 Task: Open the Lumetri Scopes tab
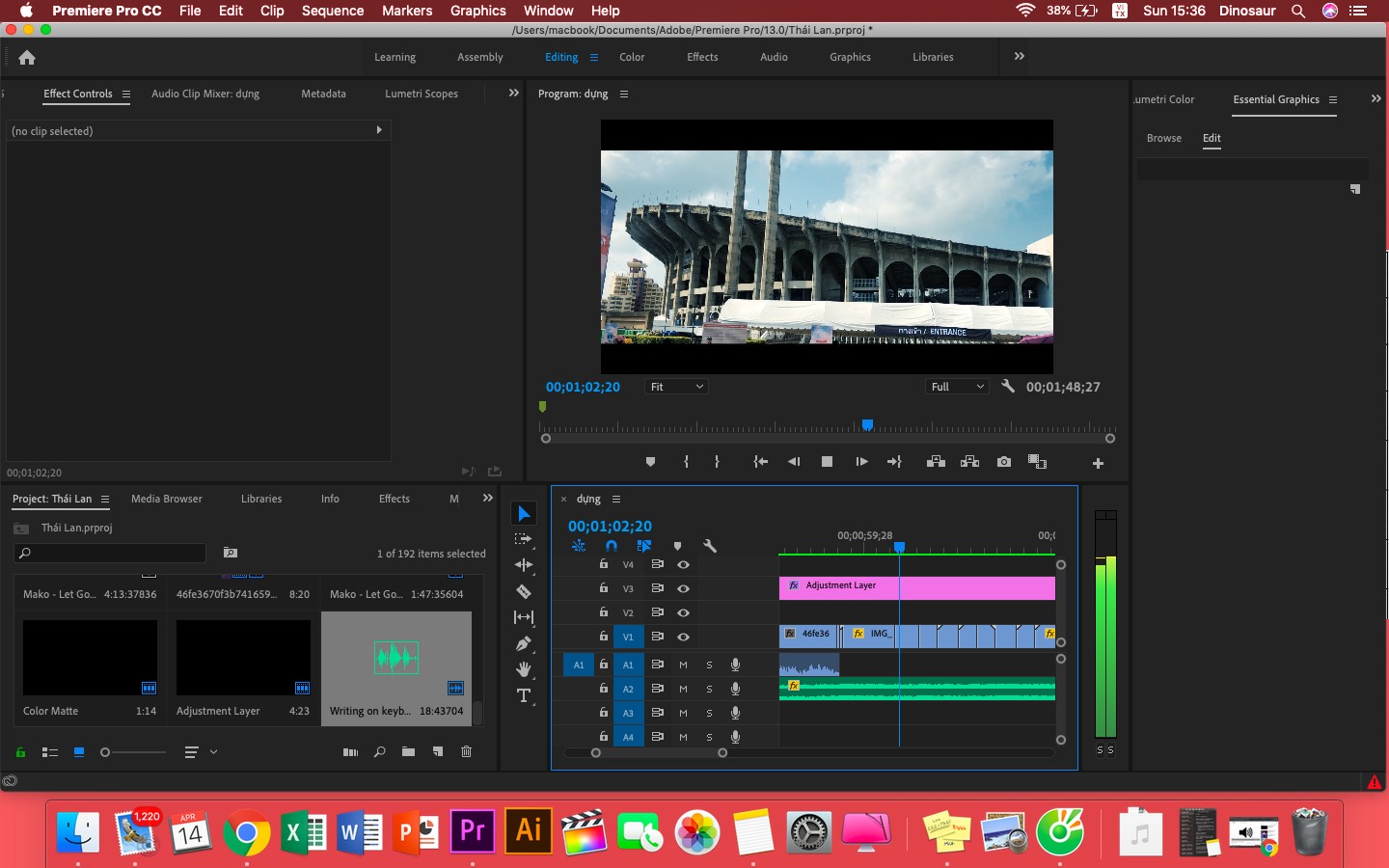[x=422, y=94]
